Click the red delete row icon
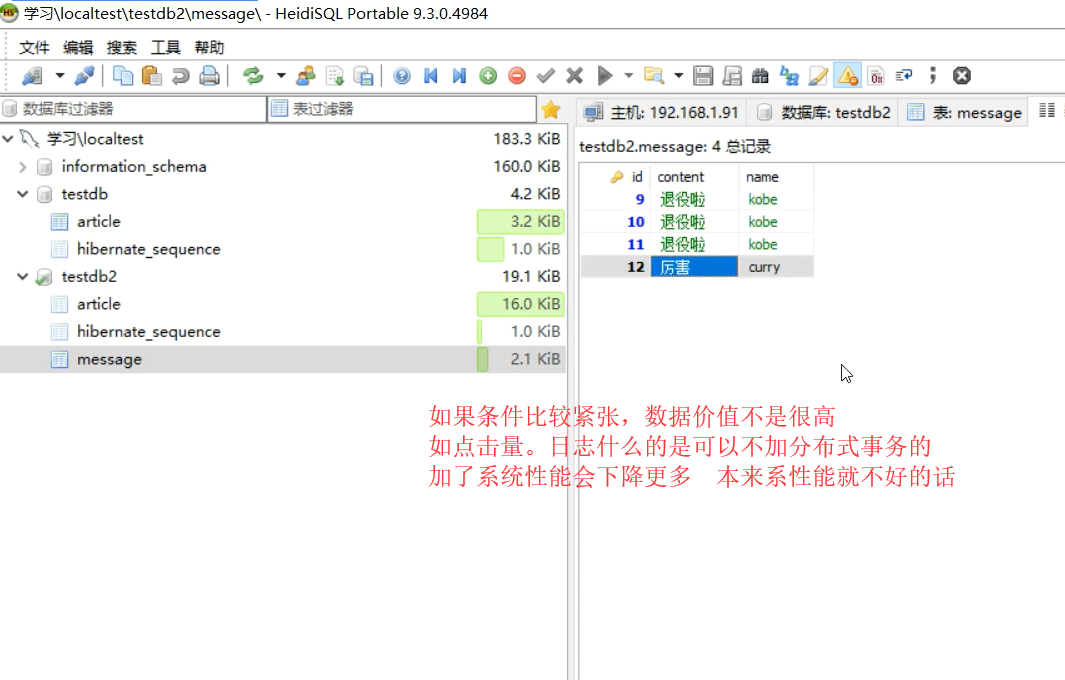Viewport: 1065px width, 680px height. [x=517, y=75]
